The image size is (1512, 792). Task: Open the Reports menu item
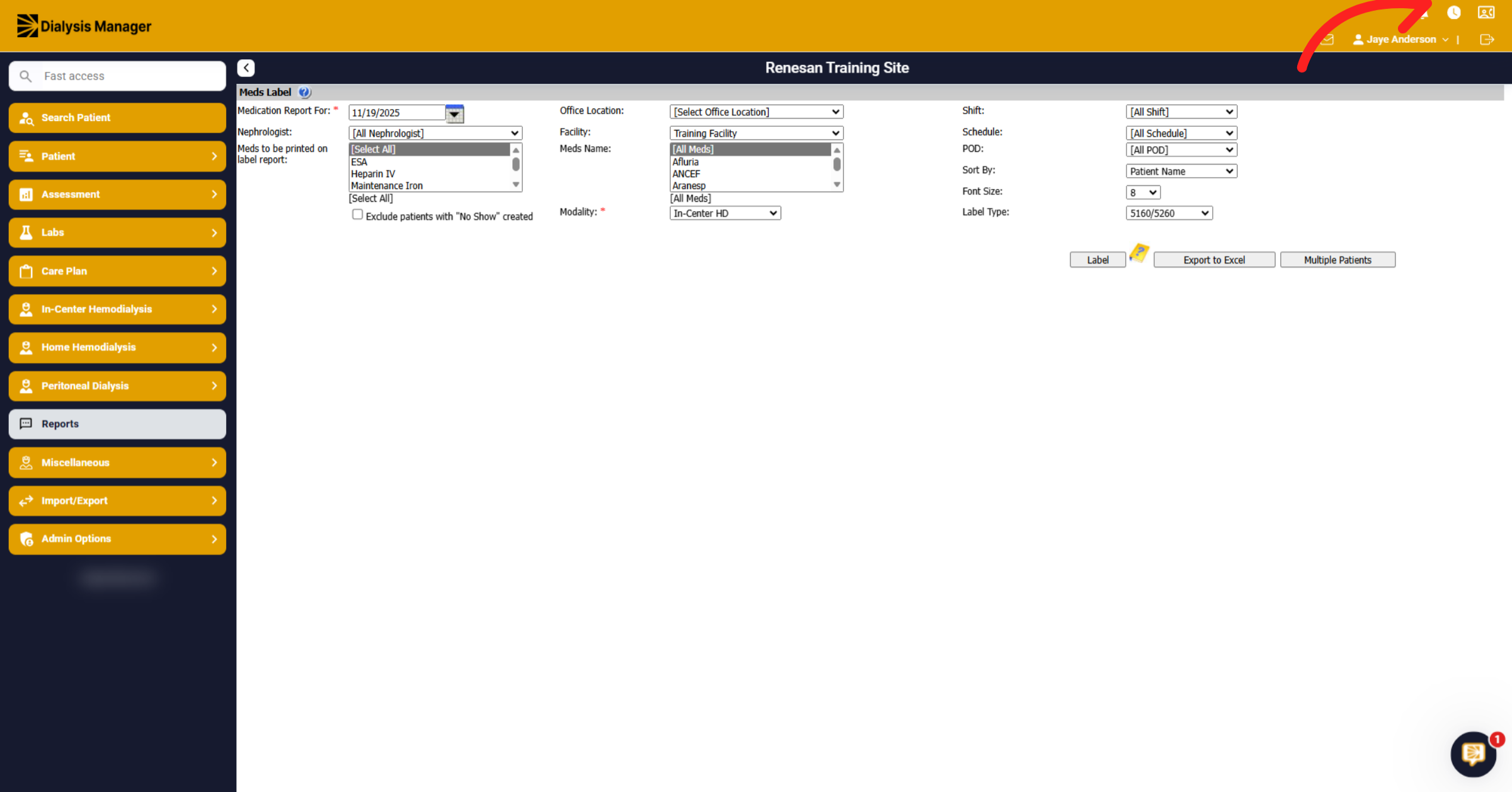click(x=117, y=424)
